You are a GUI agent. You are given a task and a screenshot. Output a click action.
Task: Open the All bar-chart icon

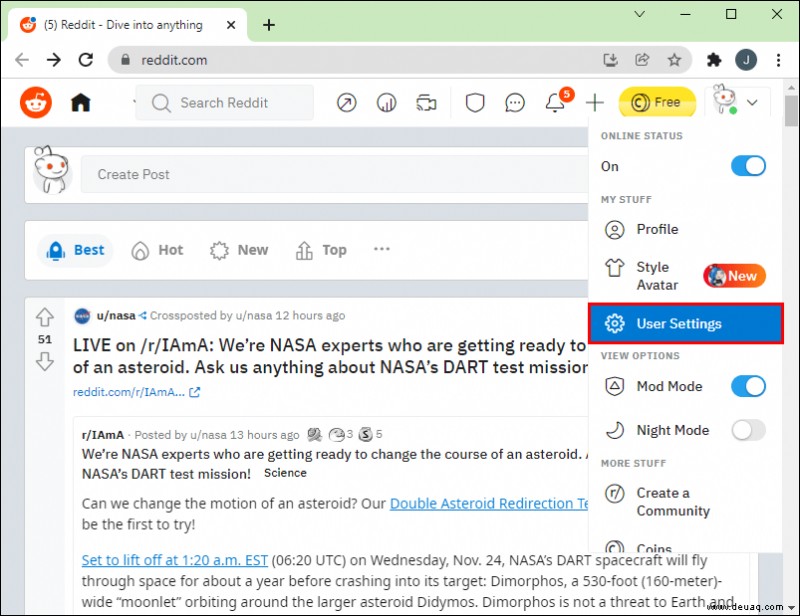(x=386, y=103)
